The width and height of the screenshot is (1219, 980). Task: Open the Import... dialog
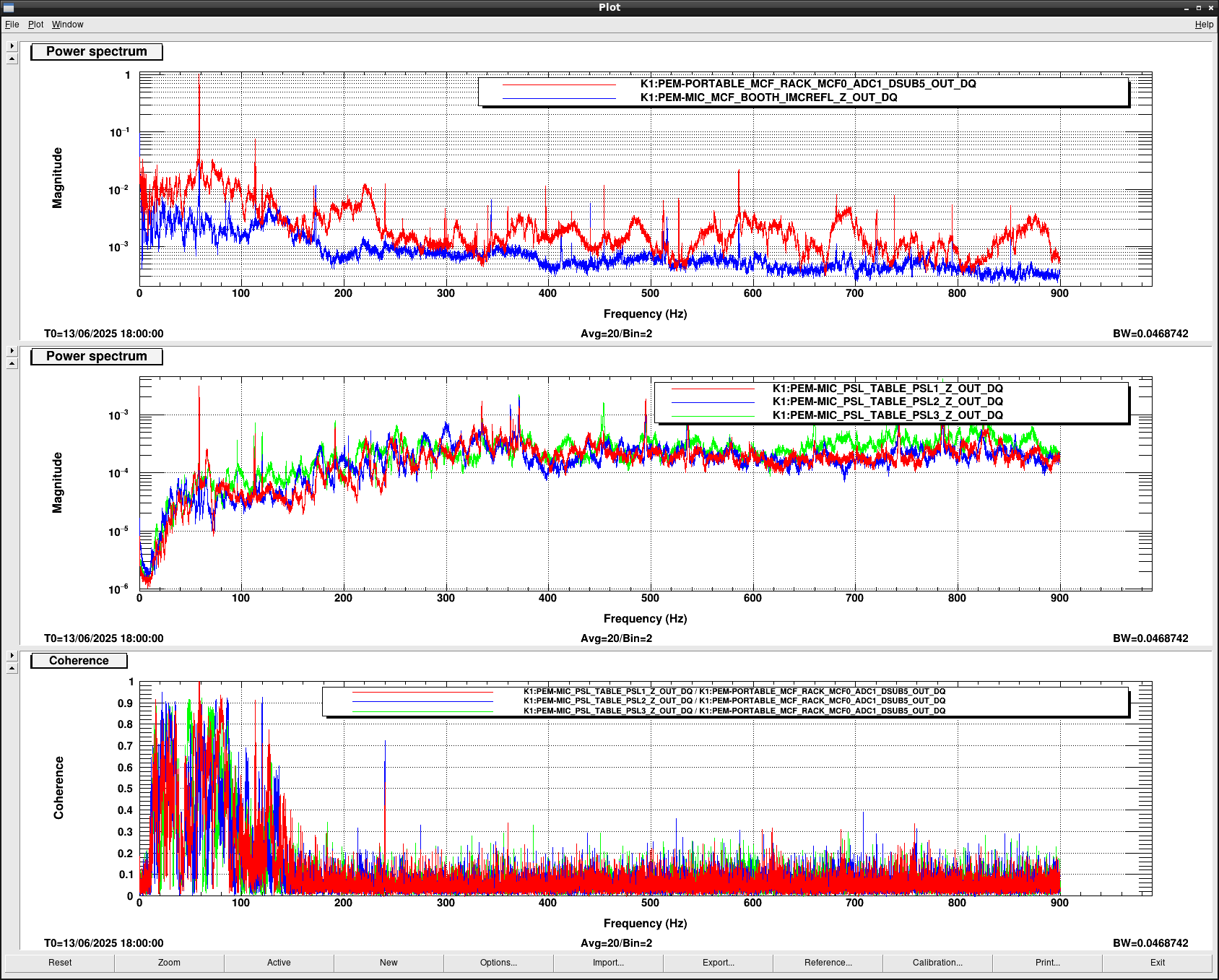click(609, 963)
